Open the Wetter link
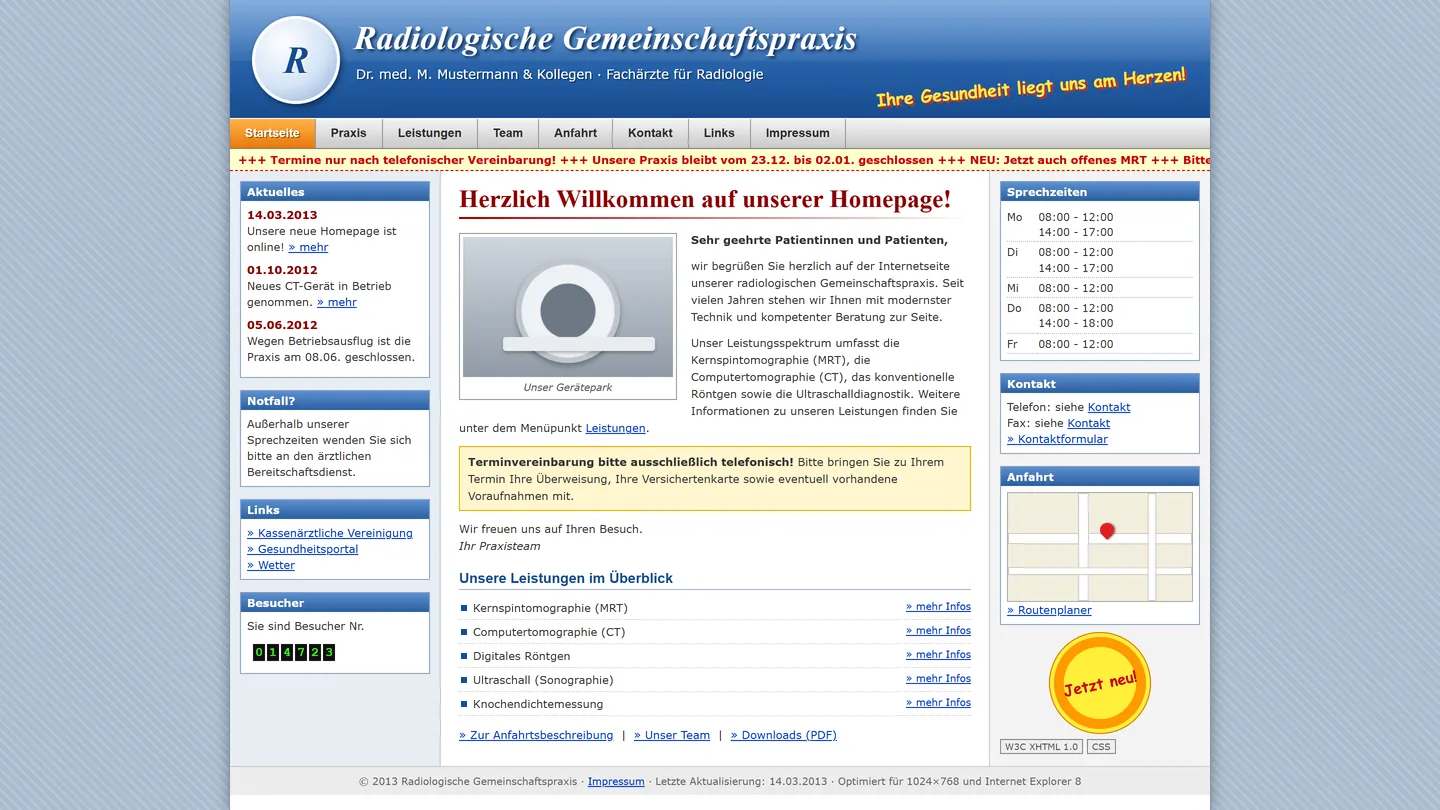This screenshot has width=1440, height=810. tap(271, 565)
